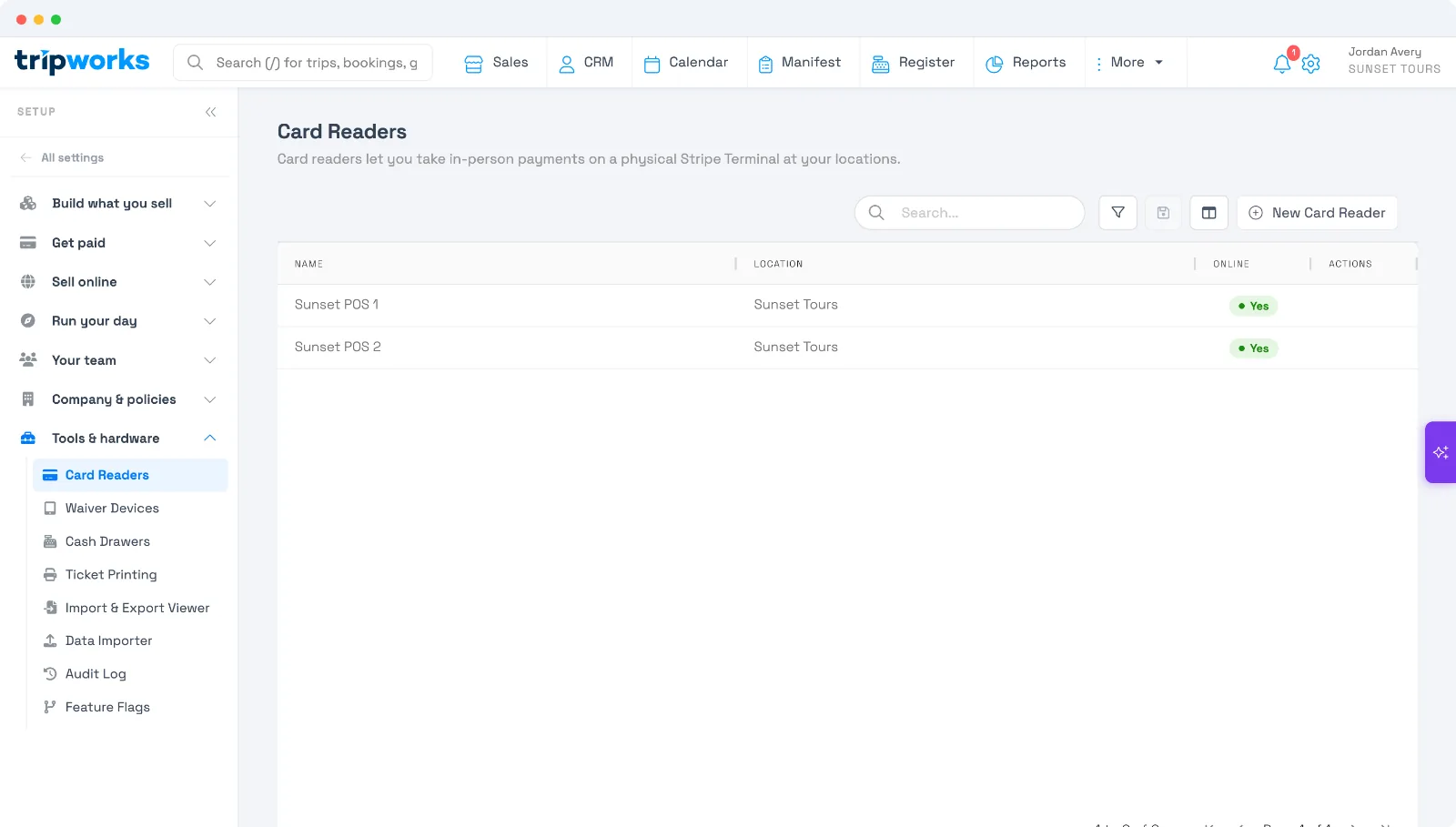Viewport: 1456px width, 827px height.
Task: Open the Manifest page
Action: (799, 63)
